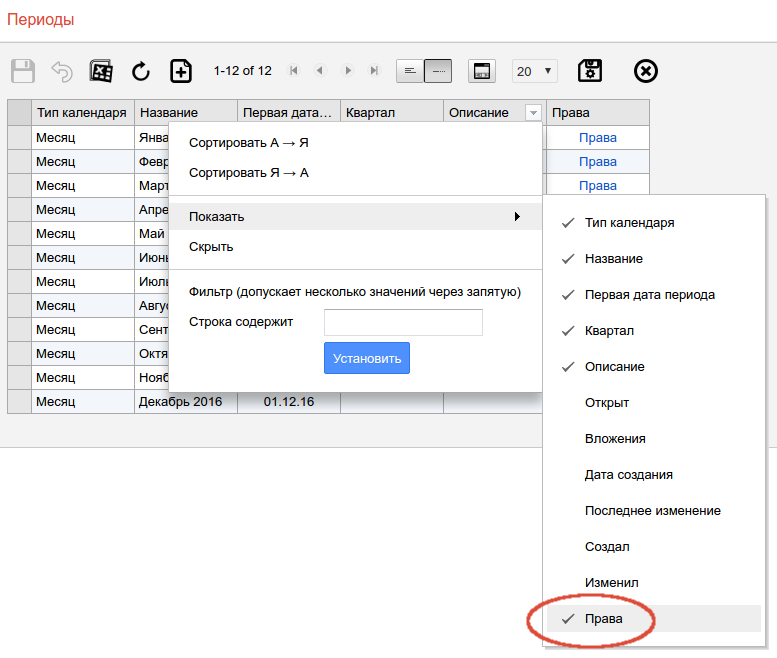Go to the next page arrow
The image size is (777, 658).
click(x=348, y=71)
